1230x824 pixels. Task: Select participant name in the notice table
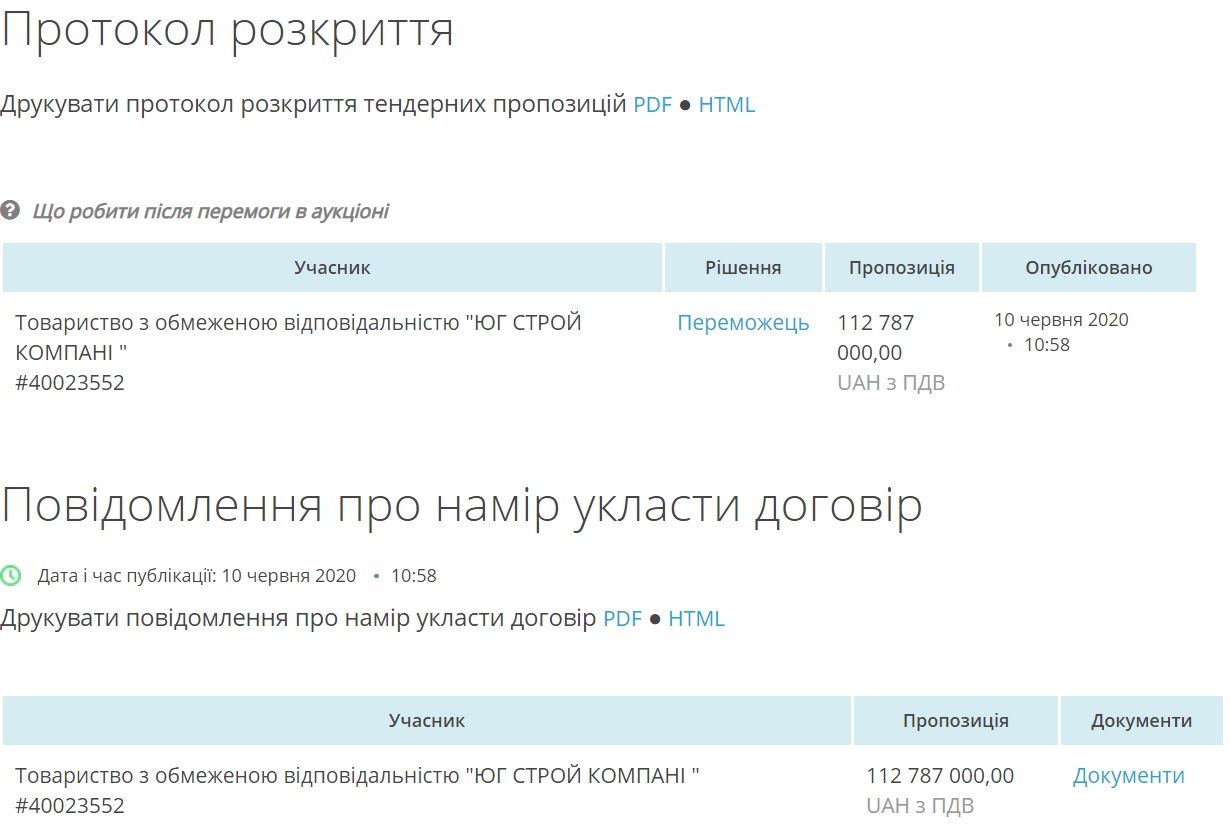[x=357, y=775]
